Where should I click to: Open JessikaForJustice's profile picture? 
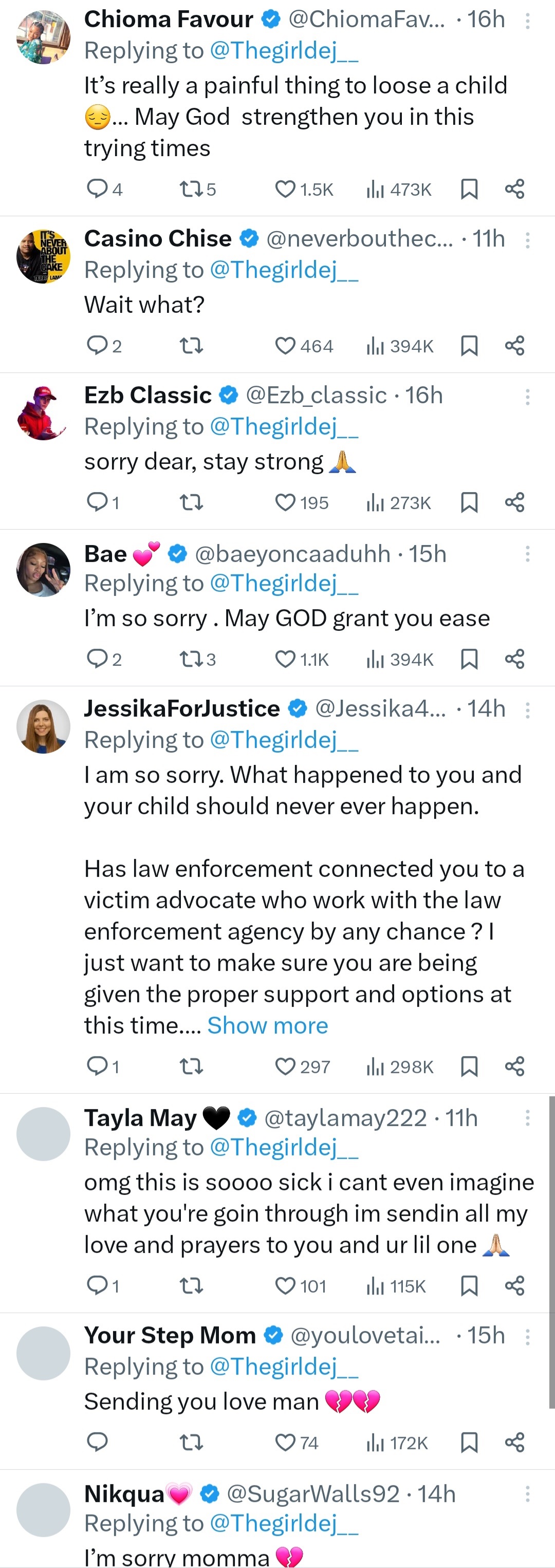coord(43,726)
